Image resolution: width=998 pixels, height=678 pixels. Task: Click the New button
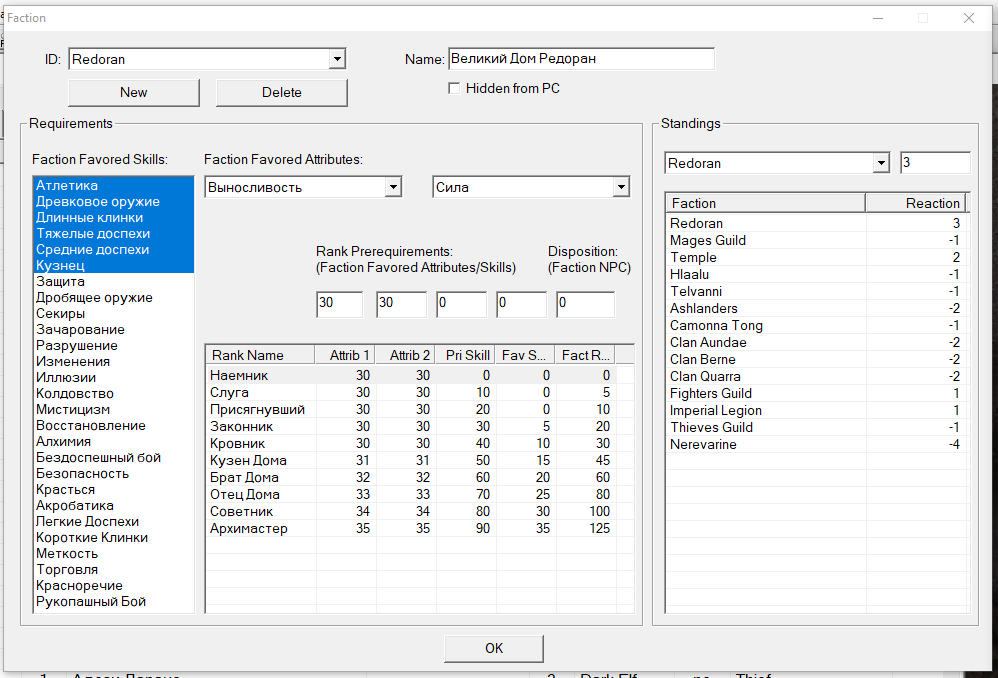point(134,92)
